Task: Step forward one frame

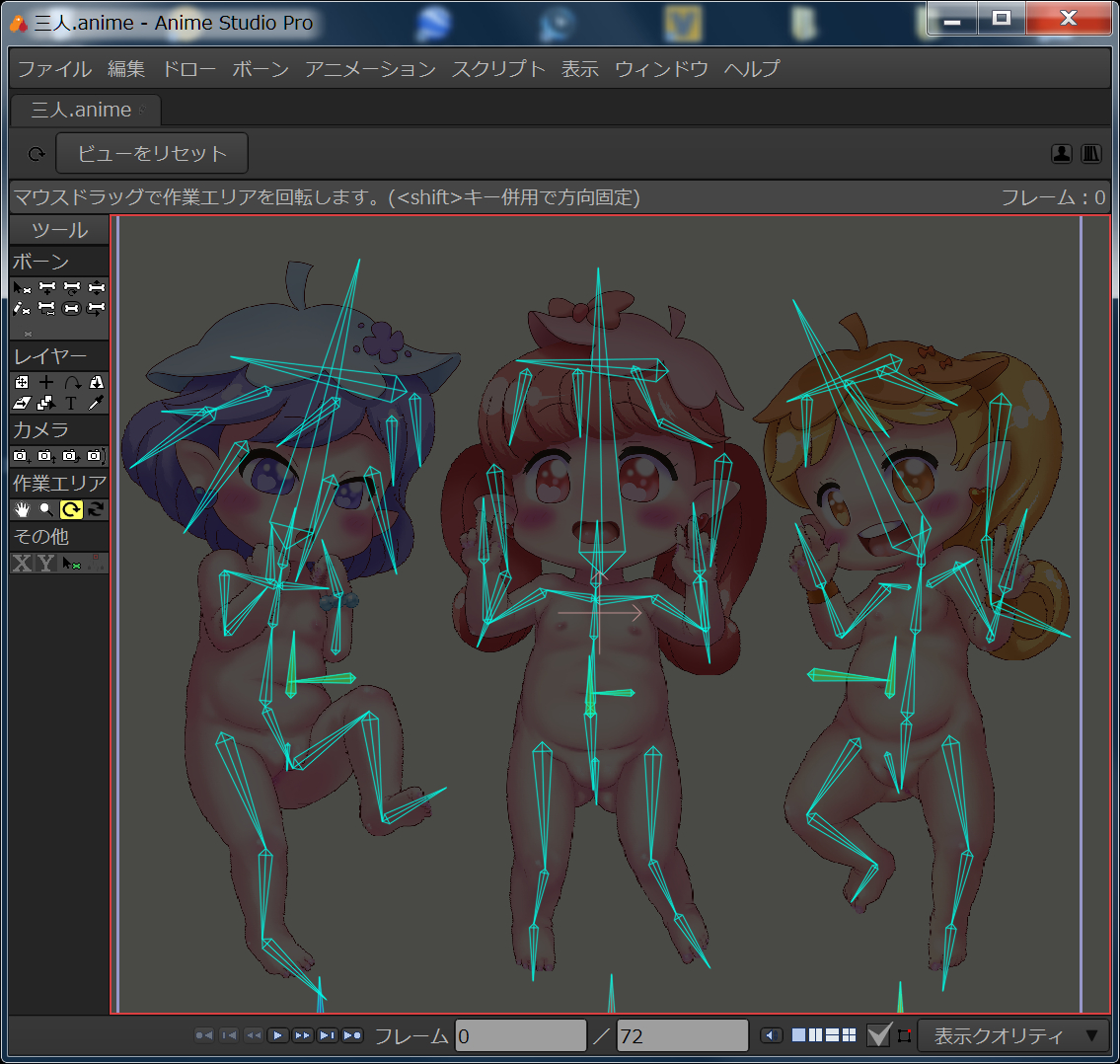Action: 303,1034
